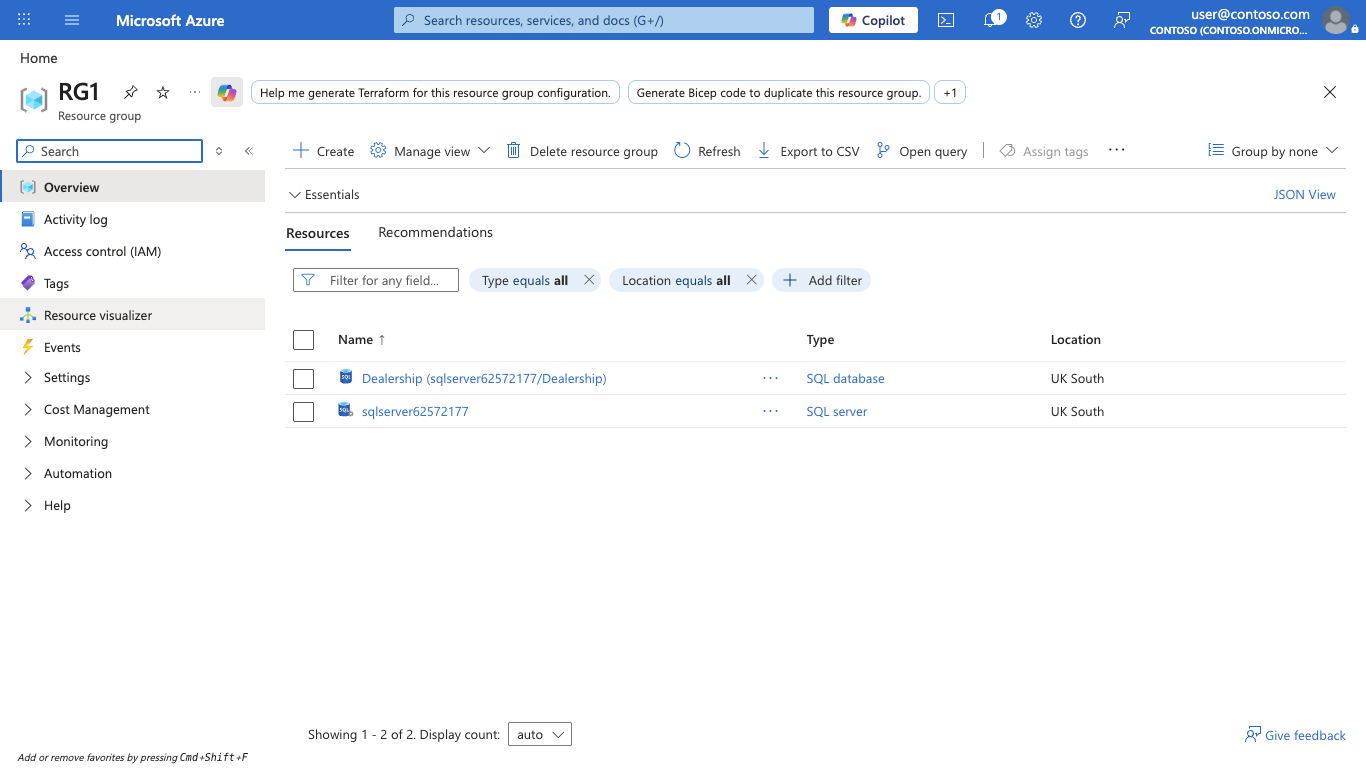1366x768 pixels.
Task: Add RG1 to favorites with star
Action: coord(163,92)
